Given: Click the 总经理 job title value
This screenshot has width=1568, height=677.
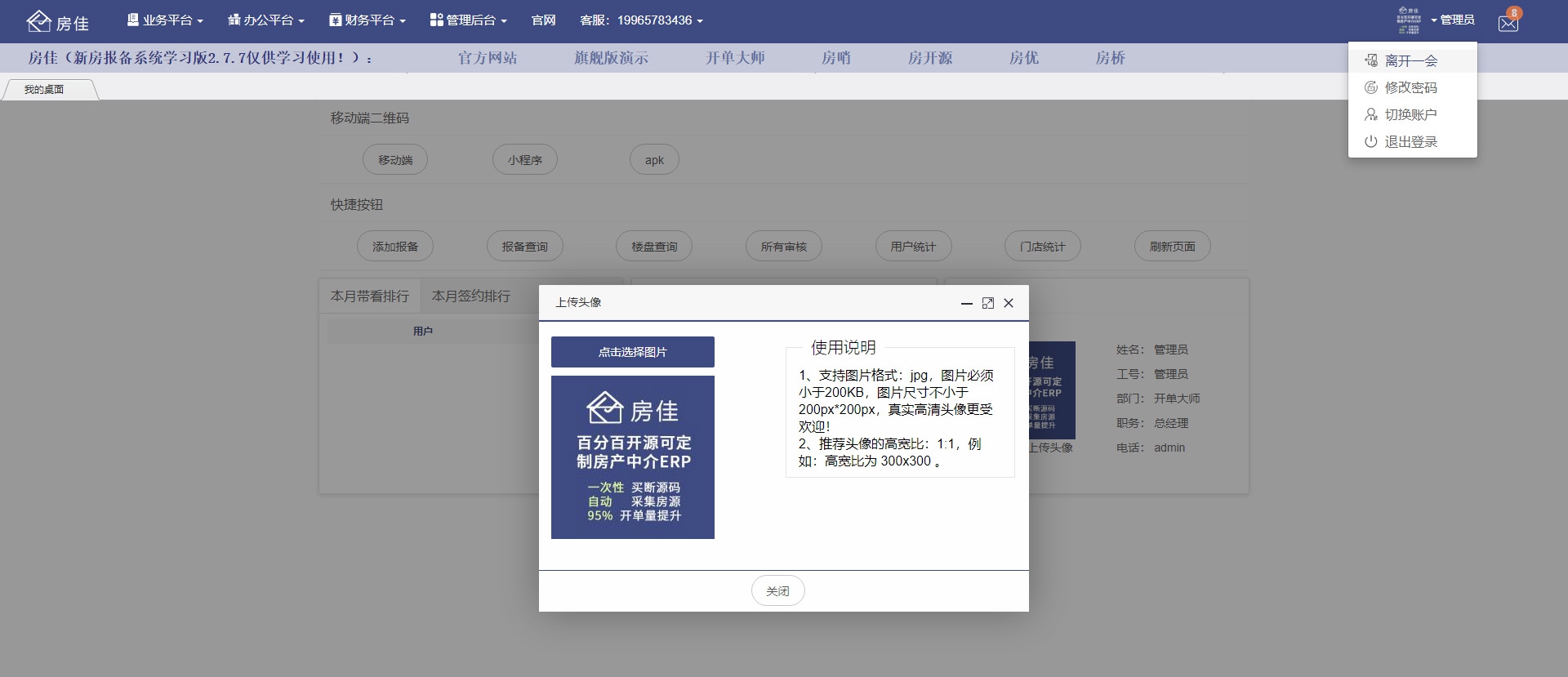Looking at the screenshot, I should click(1171, 423).
